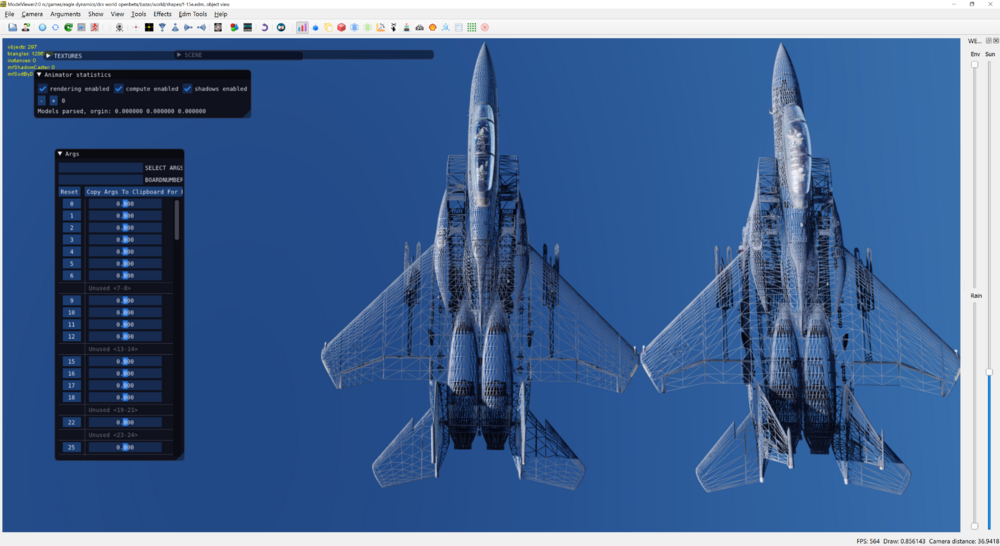Click the yellow stacked folders icon
Image resolution: width=1000 pixels, height=546 pixels.
click(x=328, y=27)
